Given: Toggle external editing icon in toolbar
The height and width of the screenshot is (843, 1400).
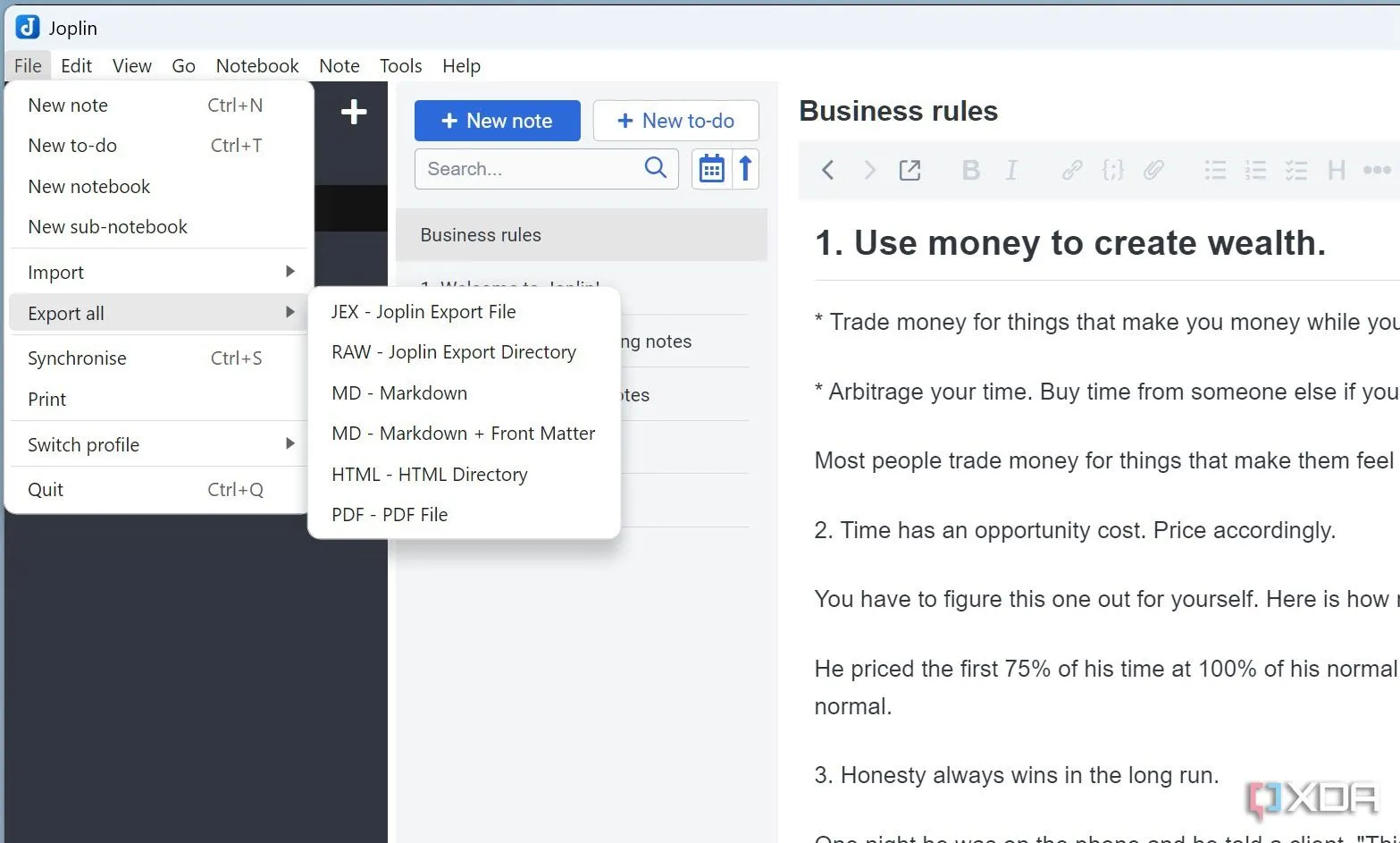Looking at the screenshot, I should [910, 170].
